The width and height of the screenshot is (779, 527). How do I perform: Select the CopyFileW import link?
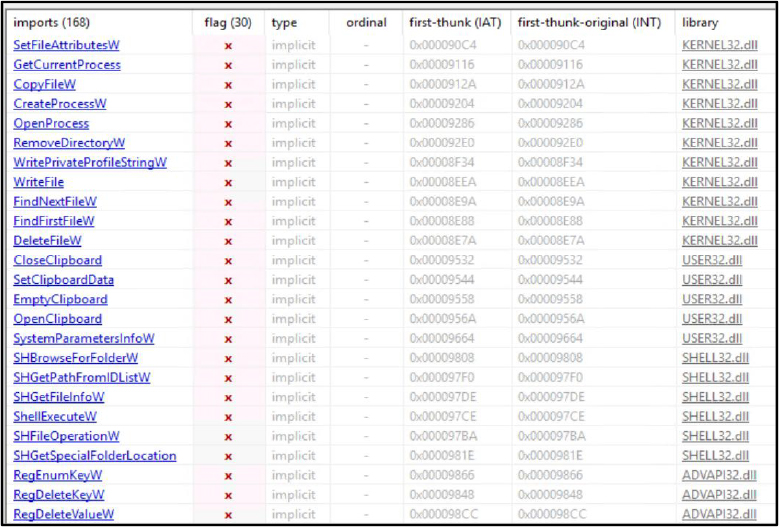coord(45,84)
